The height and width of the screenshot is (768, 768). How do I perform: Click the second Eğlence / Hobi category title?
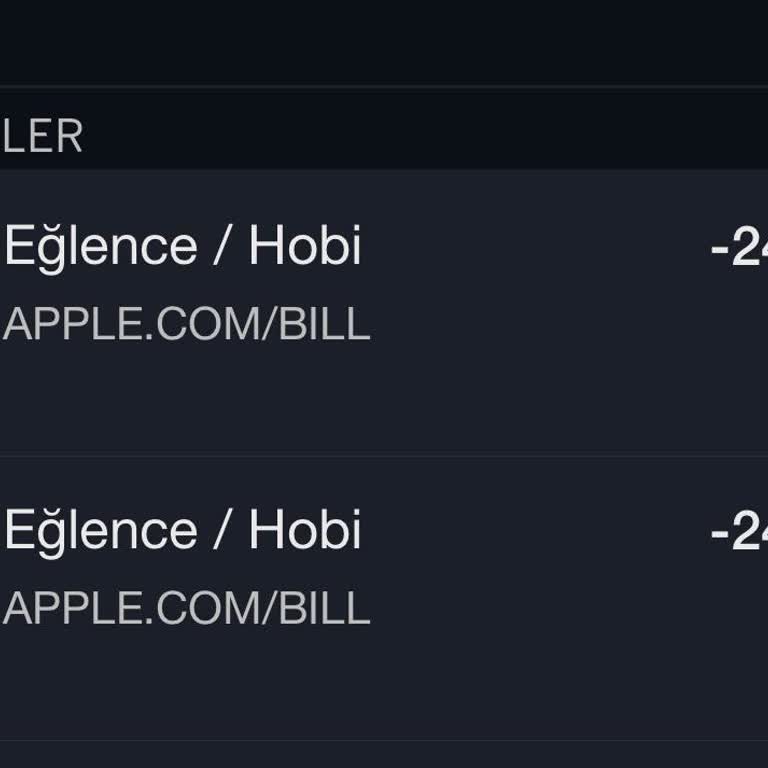(182, 530)
